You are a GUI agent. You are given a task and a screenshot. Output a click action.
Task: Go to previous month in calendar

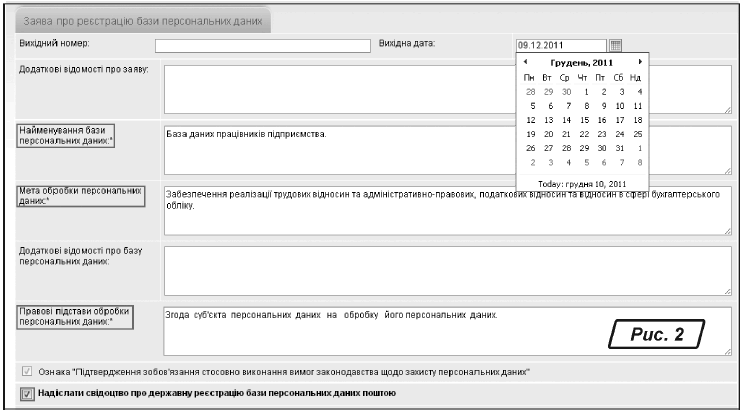click(x=526, y=62)
